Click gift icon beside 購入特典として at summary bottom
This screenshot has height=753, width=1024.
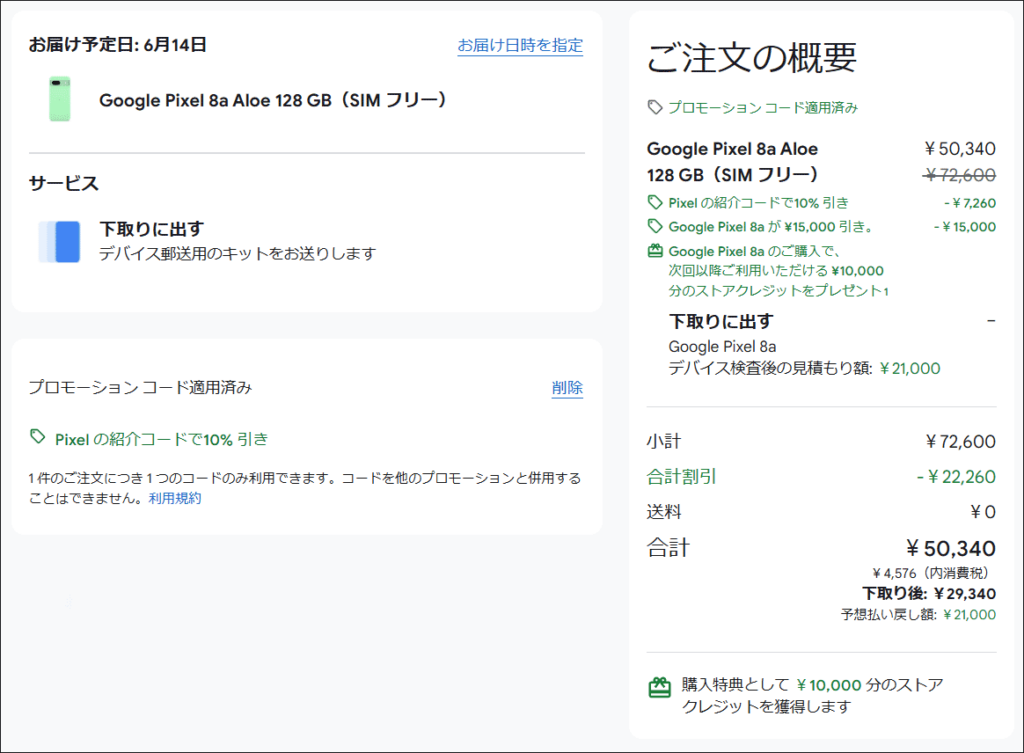pyautogui.click(x=660, y=687)
